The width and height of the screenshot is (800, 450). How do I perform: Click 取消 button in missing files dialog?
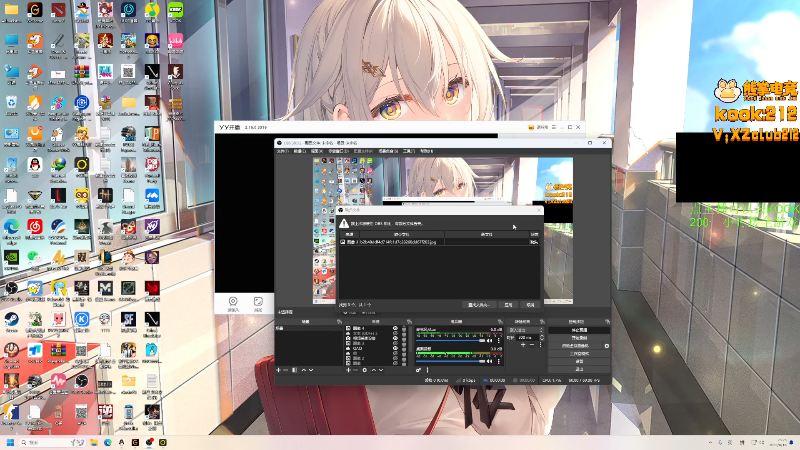(530, 305)
